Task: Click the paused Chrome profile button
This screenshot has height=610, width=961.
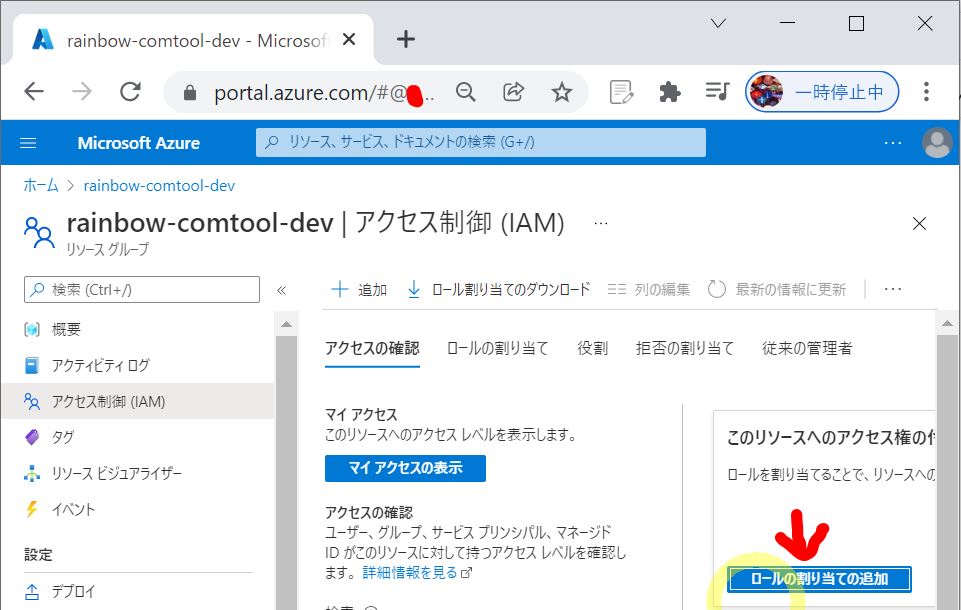Action: point(822,92)
